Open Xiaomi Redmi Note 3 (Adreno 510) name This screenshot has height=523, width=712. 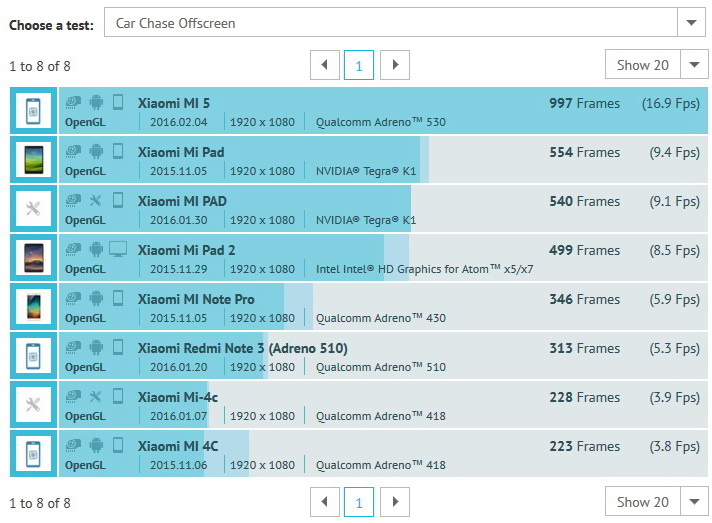click(x=243, y=348)
